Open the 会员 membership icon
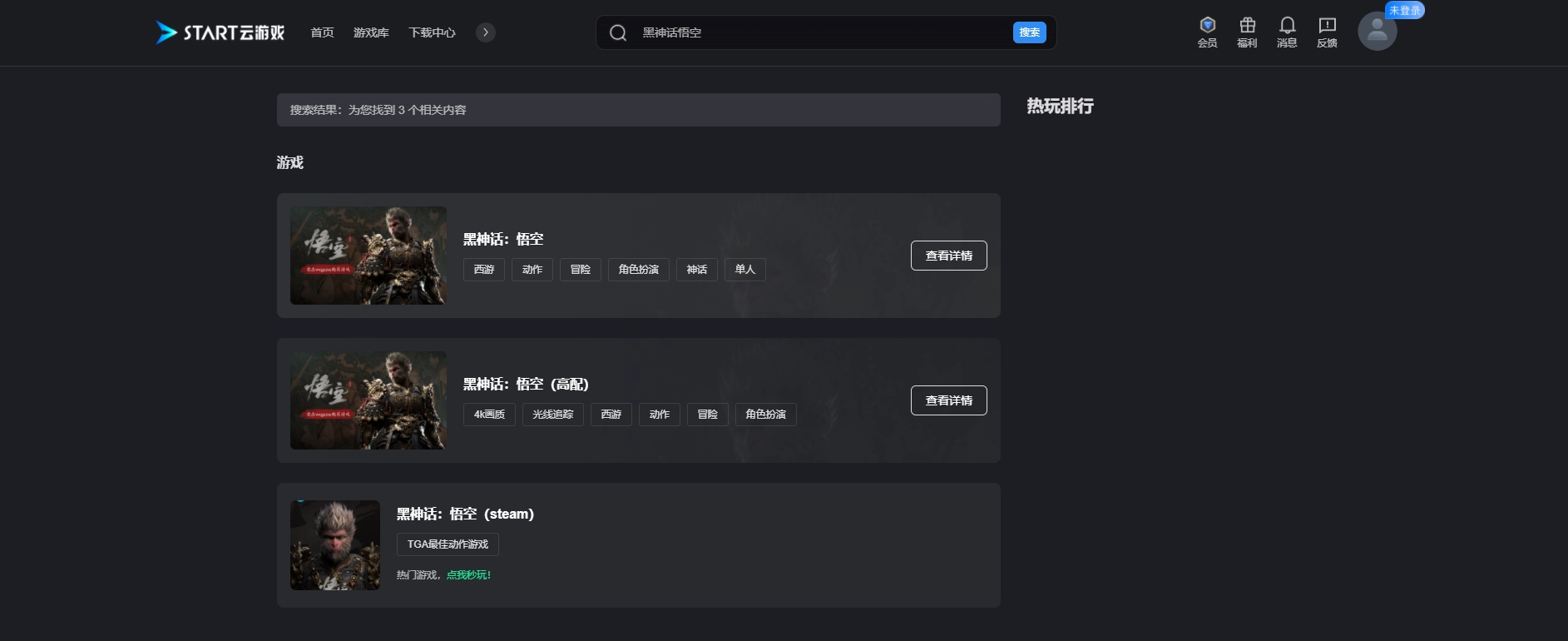Image resolution: width=1568 pixels, height=641 pixels. 1207,32
